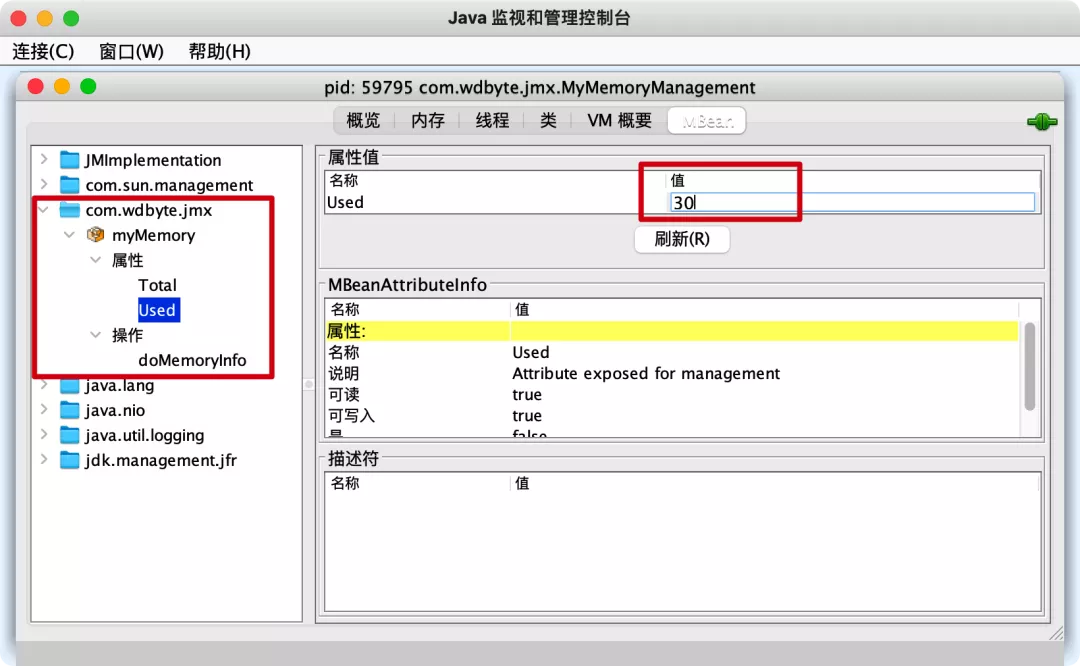Screen dimensions: 1080x666
Task: Click 'Attribute exposed for management' cell
Action: [x=646, y=373]
